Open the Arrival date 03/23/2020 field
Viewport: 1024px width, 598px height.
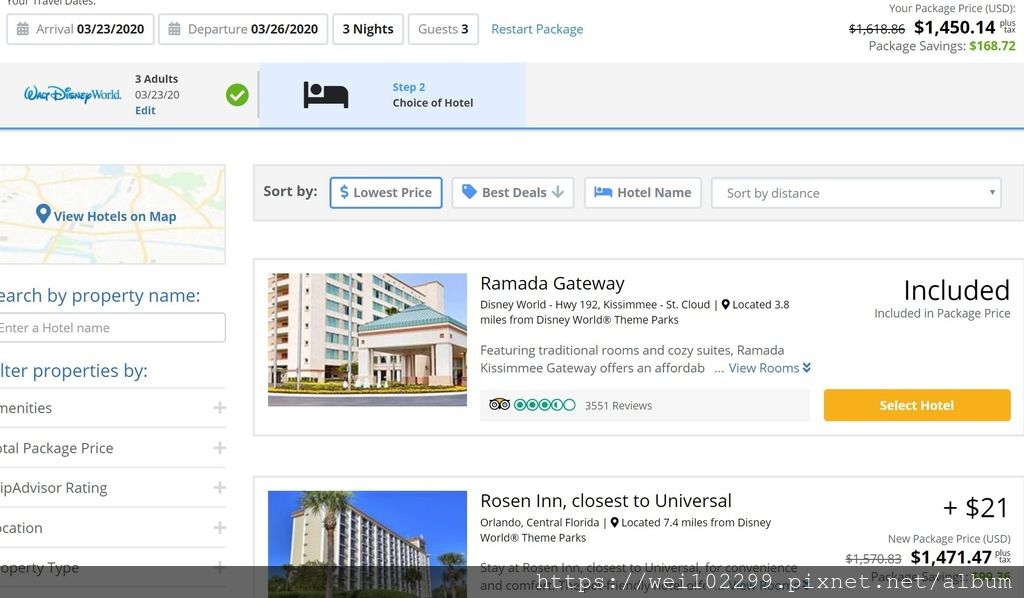[80, 29]
